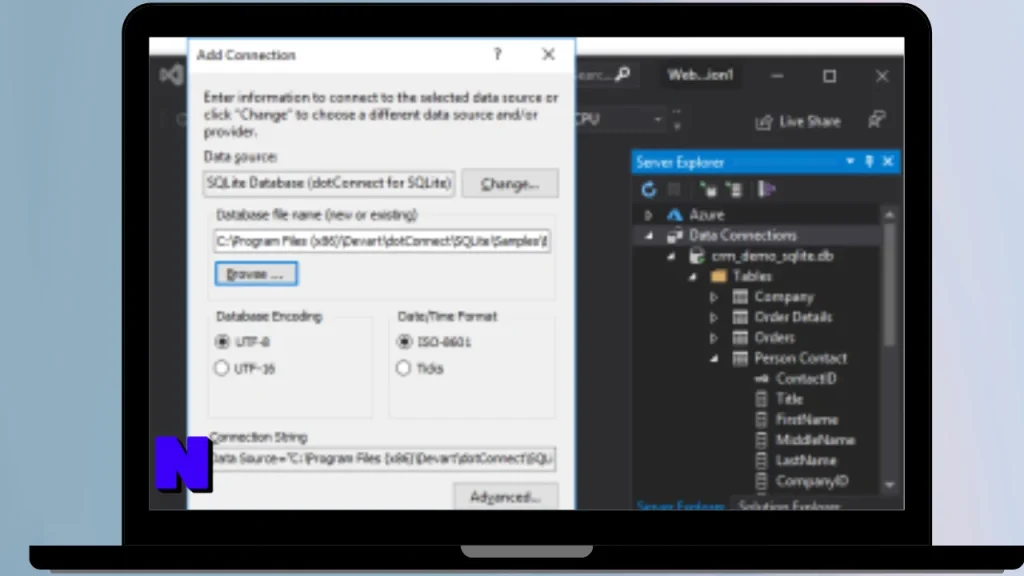Switch to the Server Explorer bottom tab
The width and height of the screenshot is (1024, 576).
tap(680, 505)
